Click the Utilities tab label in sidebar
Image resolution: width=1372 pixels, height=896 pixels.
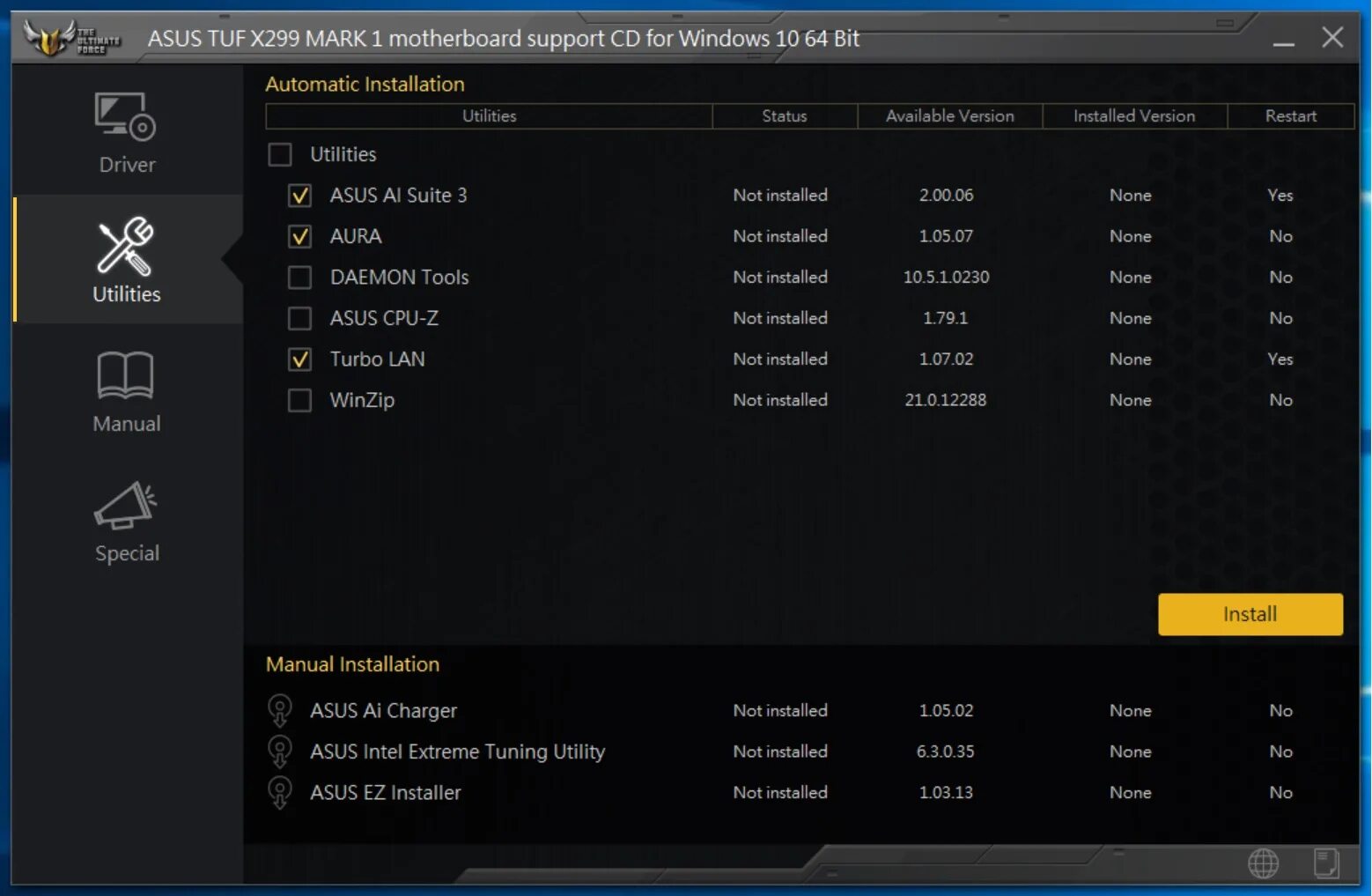pyautogui.click(x=127, y=294)
